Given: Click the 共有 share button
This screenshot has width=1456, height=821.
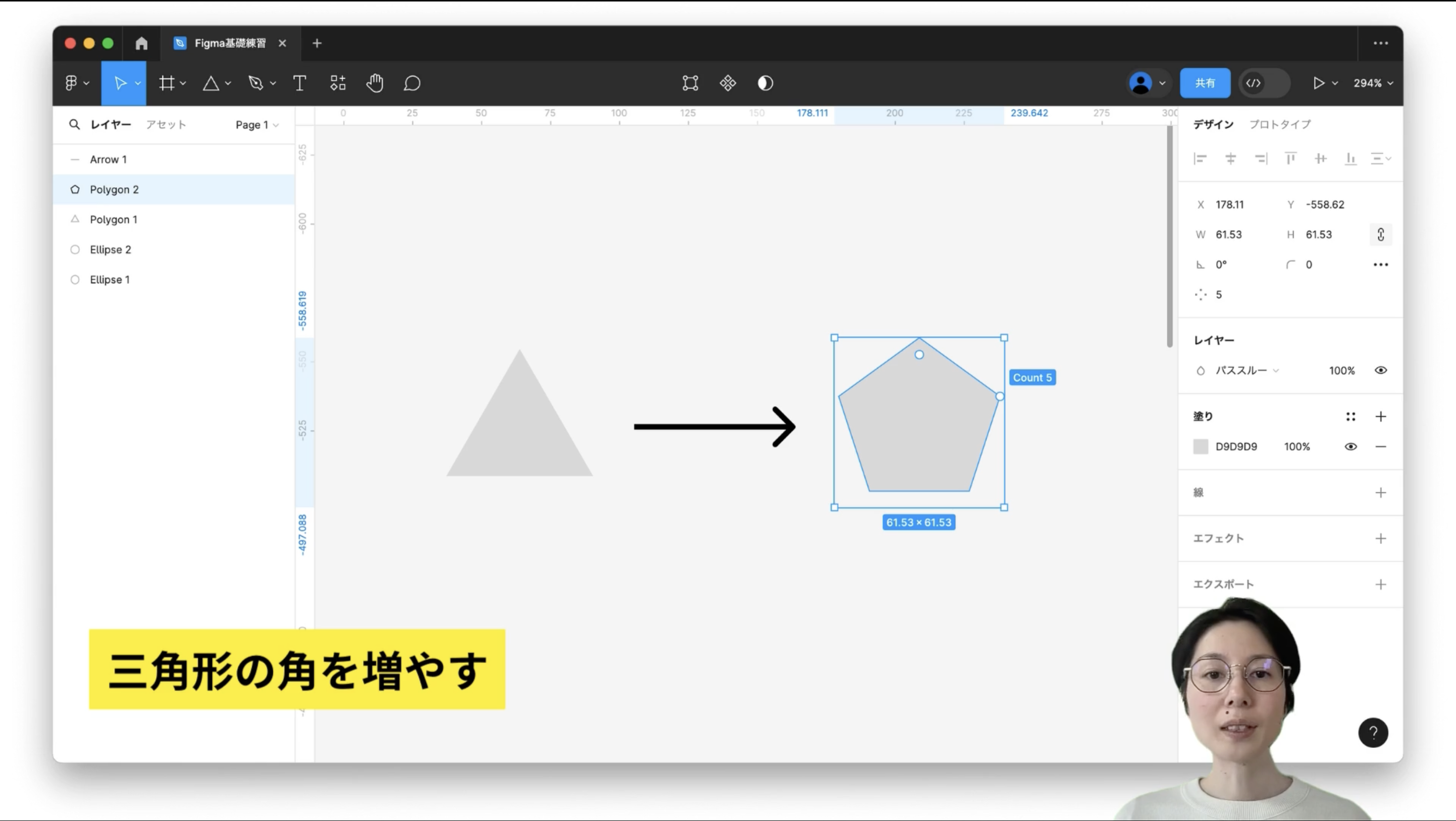Looking at the screenshot, I should click(1205, 83).
